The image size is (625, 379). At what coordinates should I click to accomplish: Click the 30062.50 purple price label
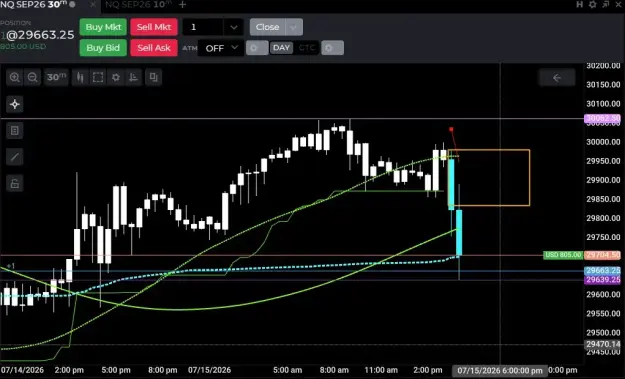(603, 118)
